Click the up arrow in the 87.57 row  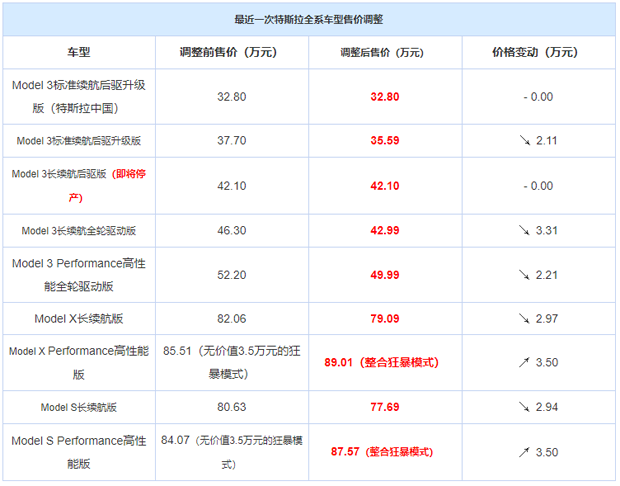(524, 452)
